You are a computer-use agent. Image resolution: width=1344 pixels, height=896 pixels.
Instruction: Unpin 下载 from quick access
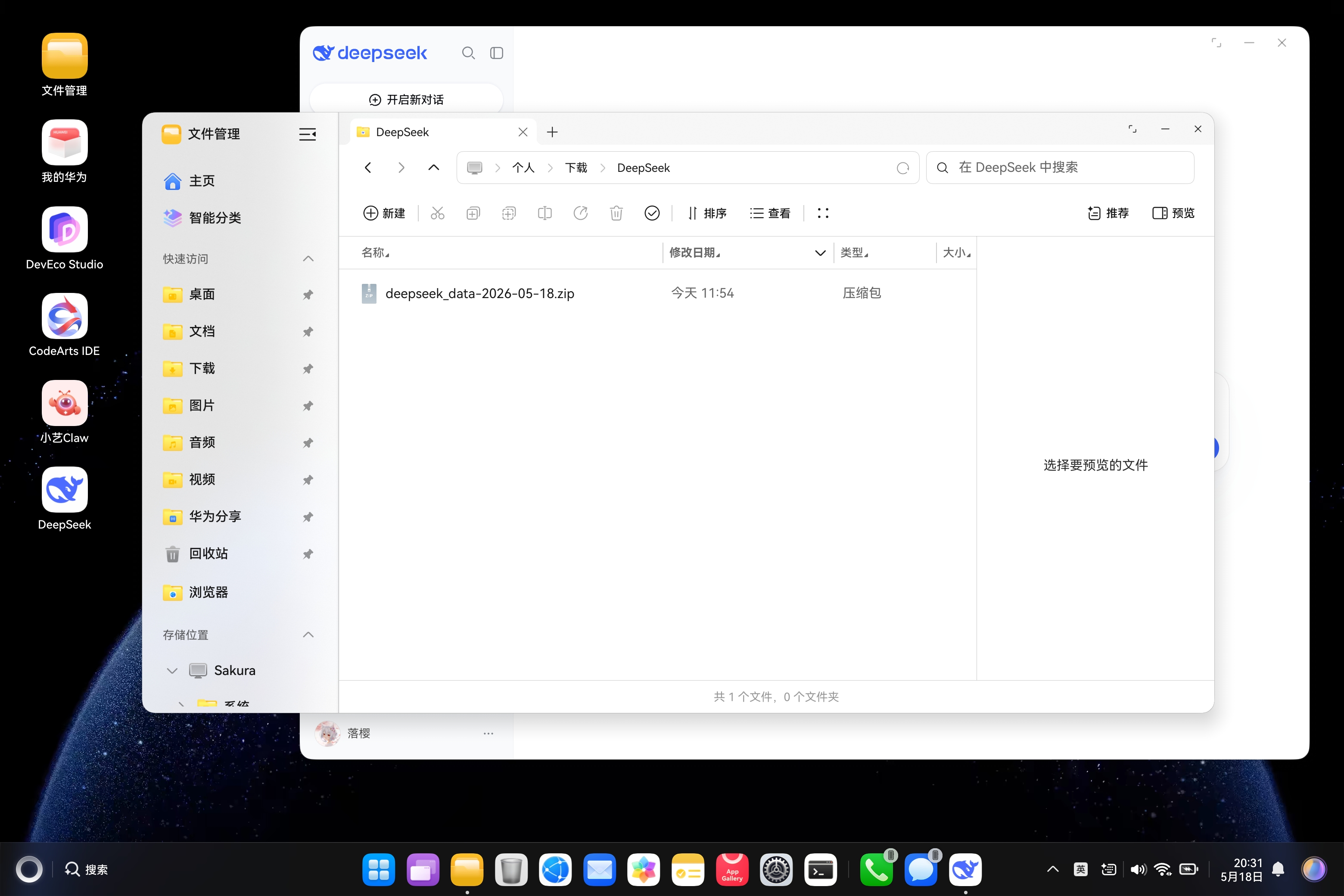(308, 369)
